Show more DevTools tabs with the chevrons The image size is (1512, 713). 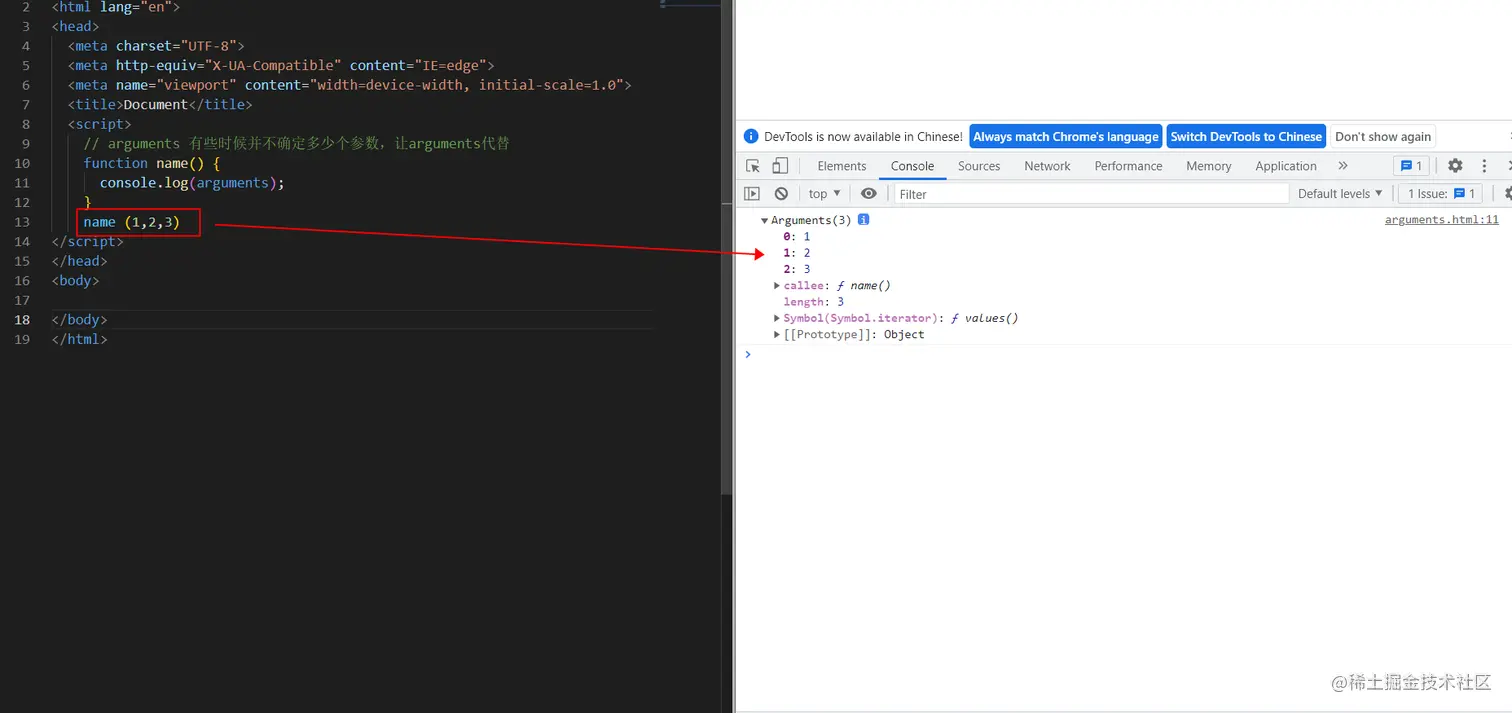click(x=1343, y=166)
